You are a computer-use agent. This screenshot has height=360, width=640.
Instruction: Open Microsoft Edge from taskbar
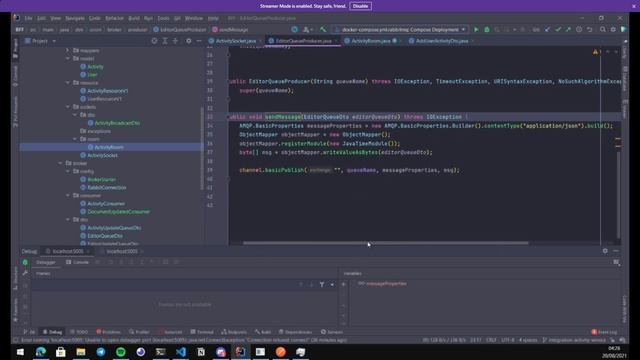[x=40, y=352]
